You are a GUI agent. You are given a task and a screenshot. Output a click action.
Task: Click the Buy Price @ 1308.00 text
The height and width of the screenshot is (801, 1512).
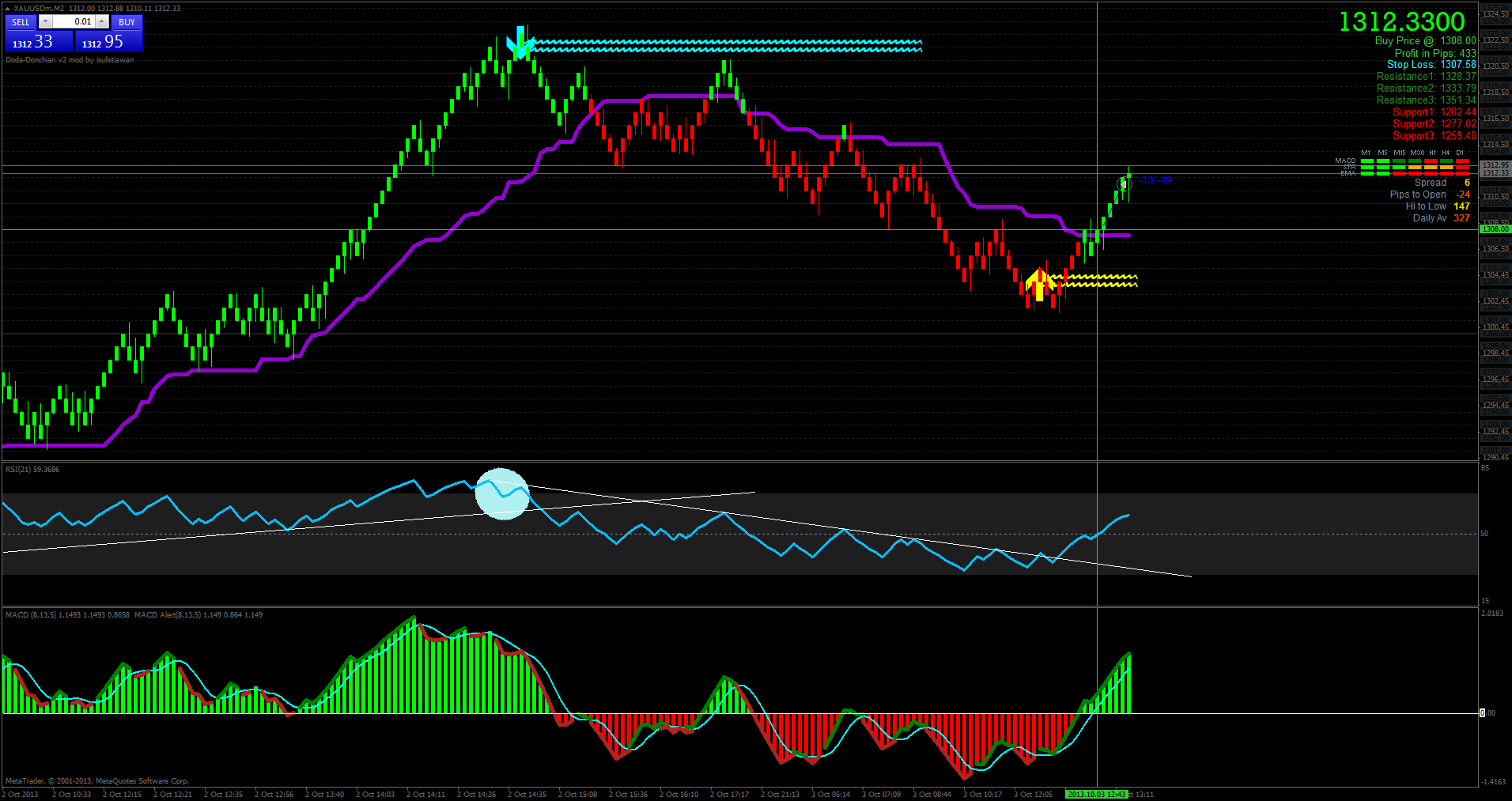tap(1425, 41)
